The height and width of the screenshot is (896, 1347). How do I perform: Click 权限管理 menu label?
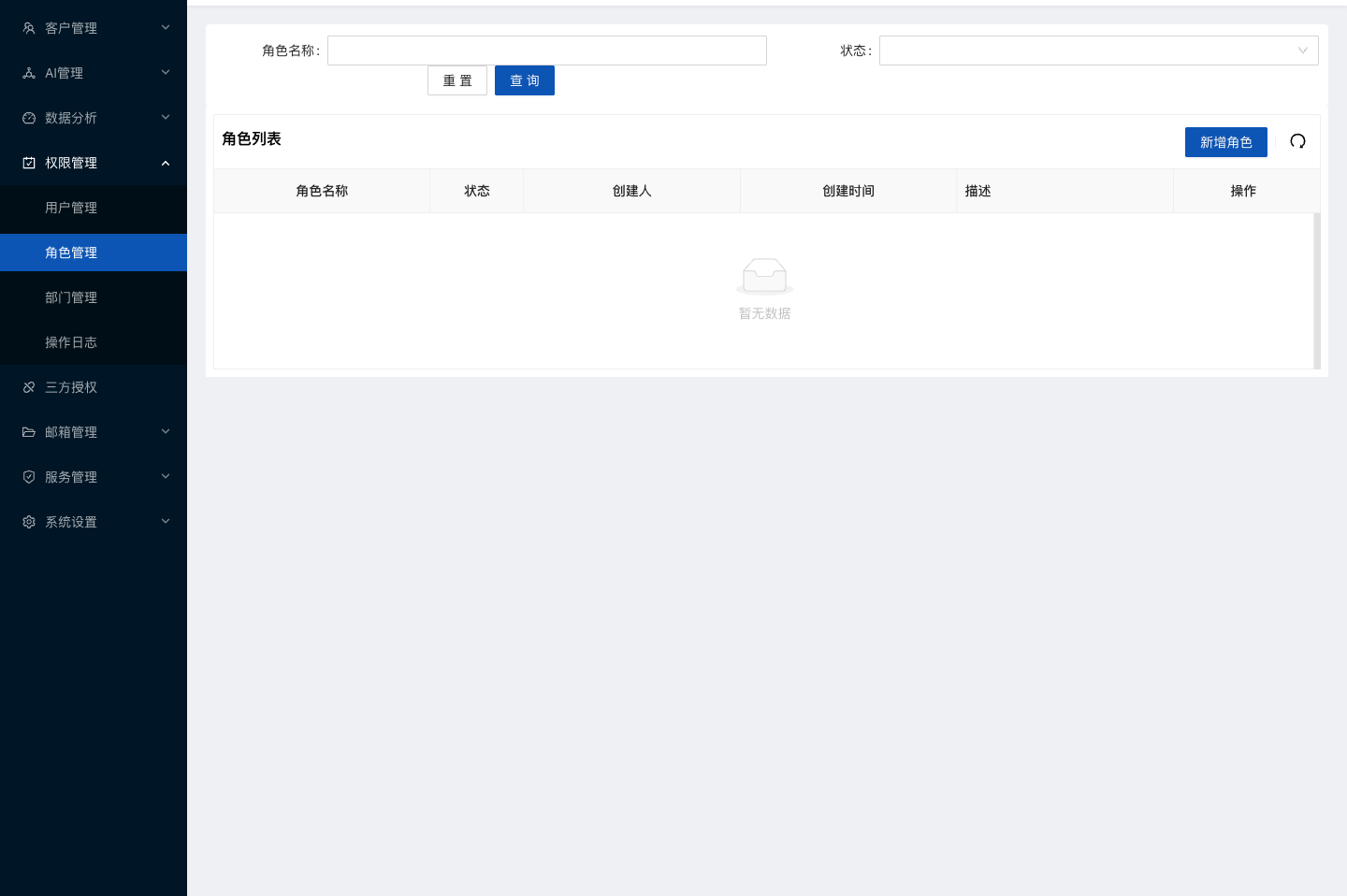click(x=71, y=163)
